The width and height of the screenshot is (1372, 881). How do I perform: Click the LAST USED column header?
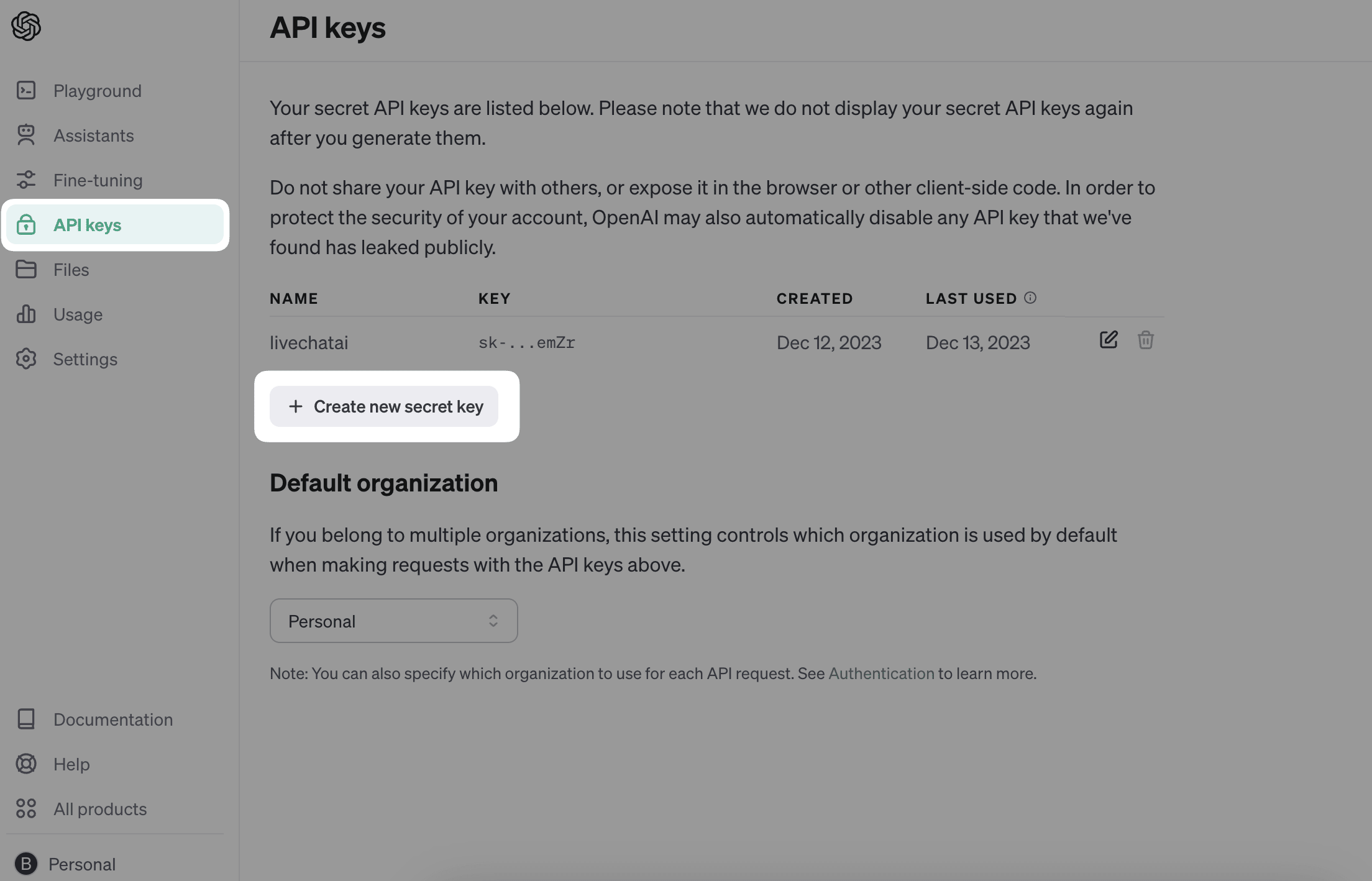click(x=971, y=298)
